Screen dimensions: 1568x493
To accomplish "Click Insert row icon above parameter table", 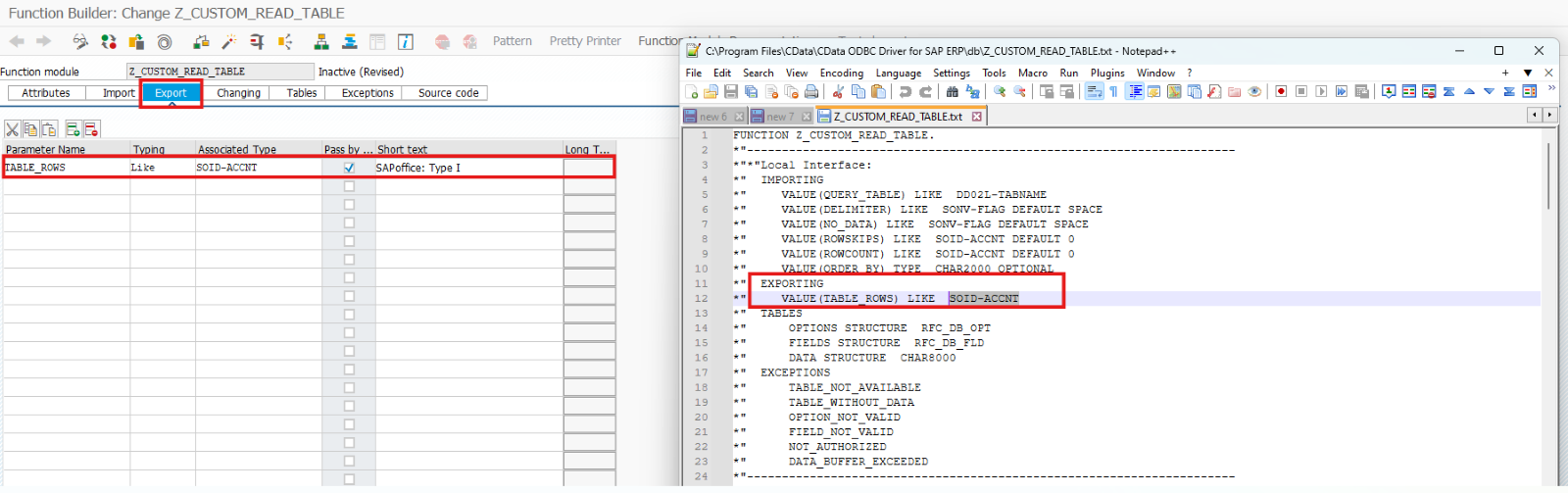I will [73, 129].
